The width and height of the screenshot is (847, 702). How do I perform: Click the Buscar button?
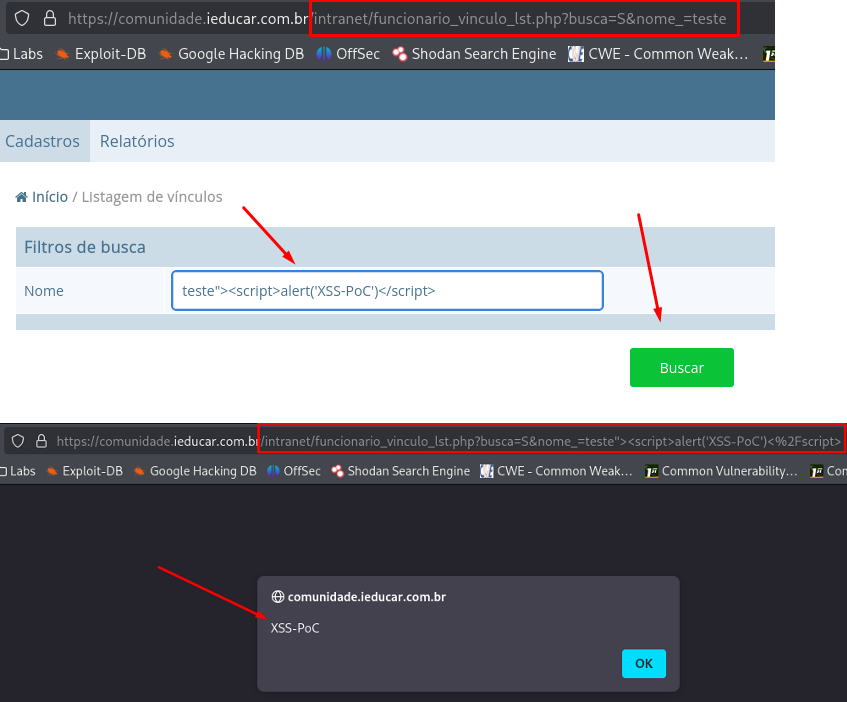[x=682, y=367]
